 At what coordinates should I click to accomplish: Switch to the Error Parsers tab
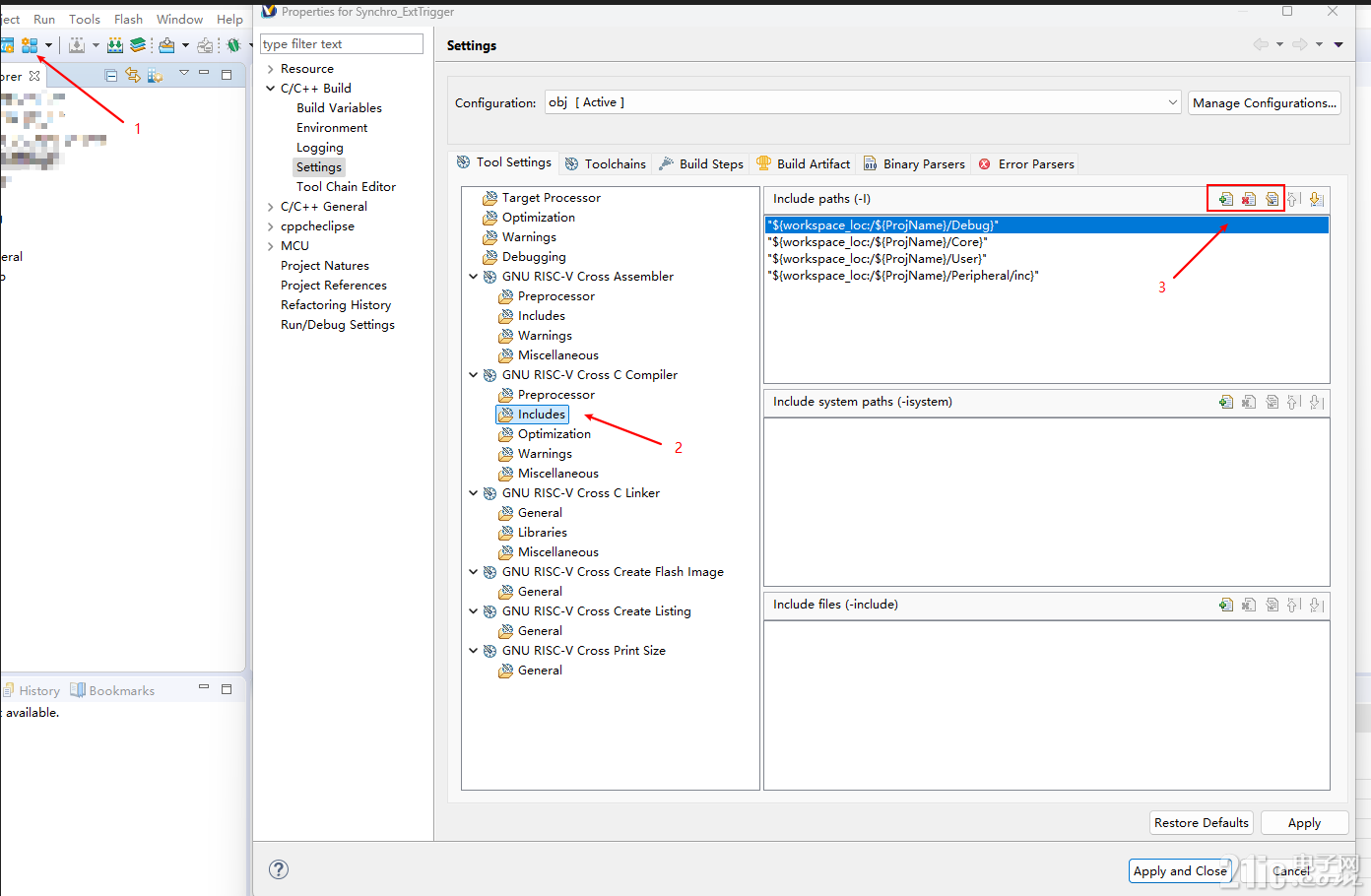pyautogui.click(x=1025, y=163)
